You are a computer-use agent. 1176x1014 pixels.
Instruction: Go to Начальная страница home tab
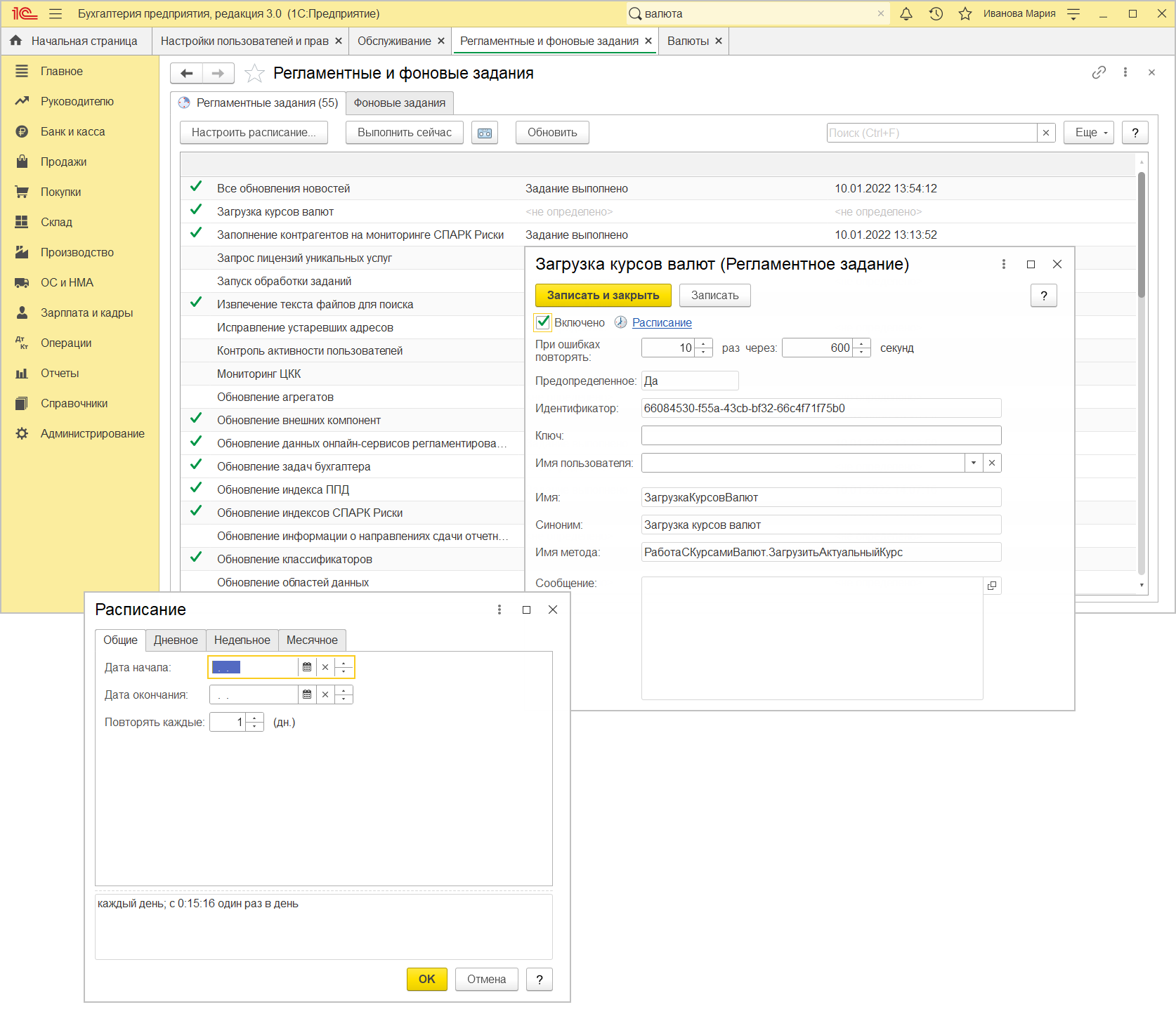point(74,41)
